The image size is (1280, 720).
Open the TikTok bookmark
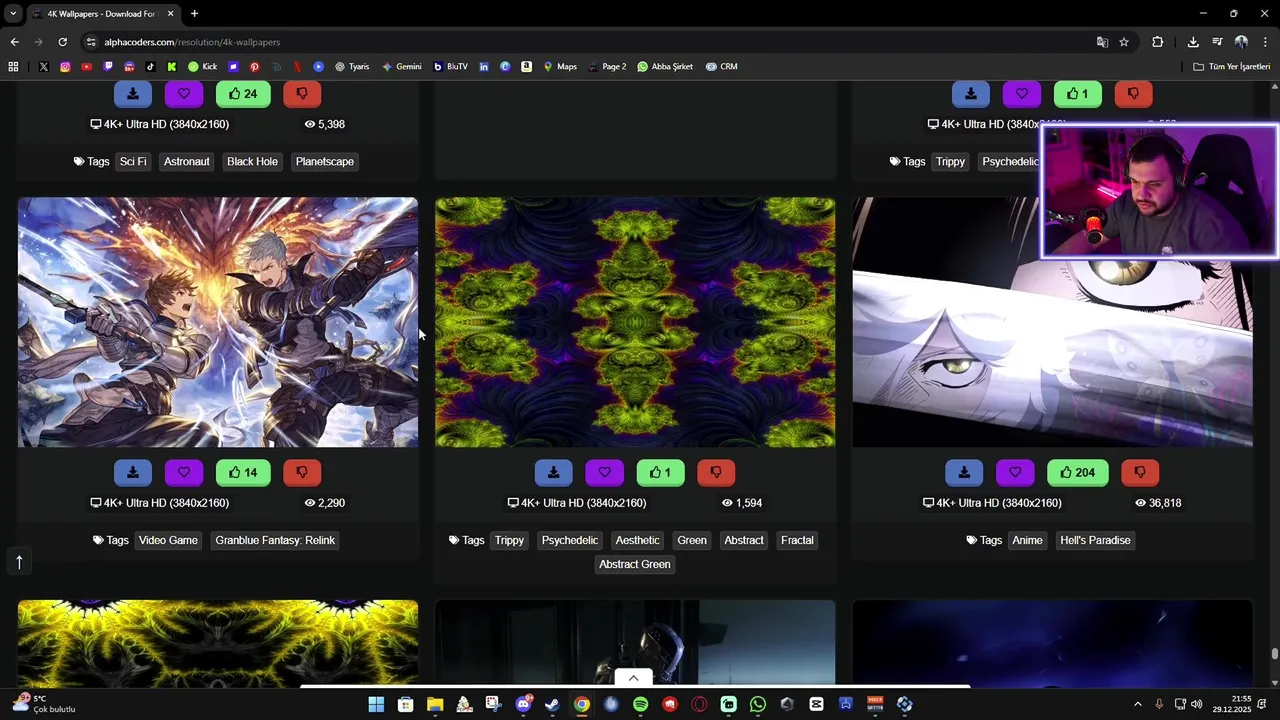[x=150, y=67]
